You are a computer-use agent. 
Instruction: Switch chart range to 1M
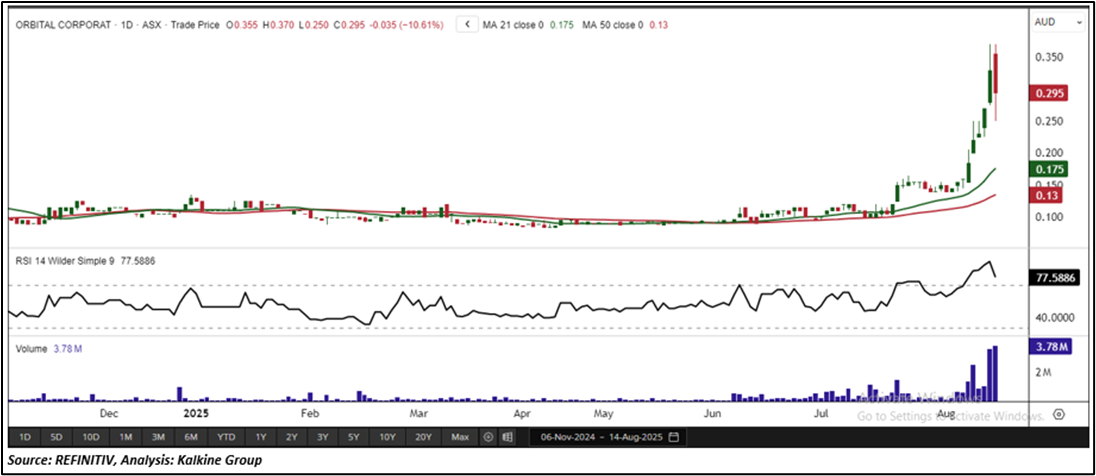[x=125, y=438]
